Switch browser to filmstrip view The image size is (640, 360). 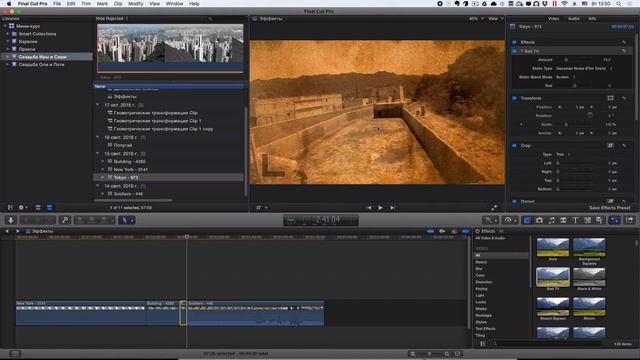pos(38,207)
